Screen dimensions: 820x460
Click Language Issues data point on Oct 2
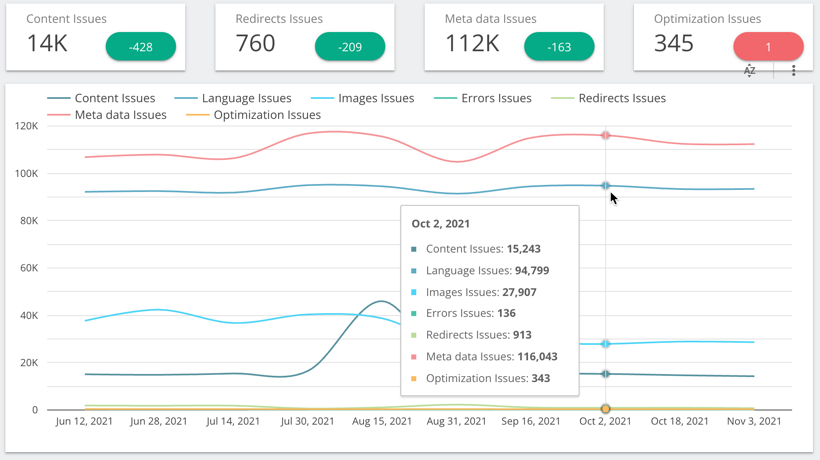point(605,186)
